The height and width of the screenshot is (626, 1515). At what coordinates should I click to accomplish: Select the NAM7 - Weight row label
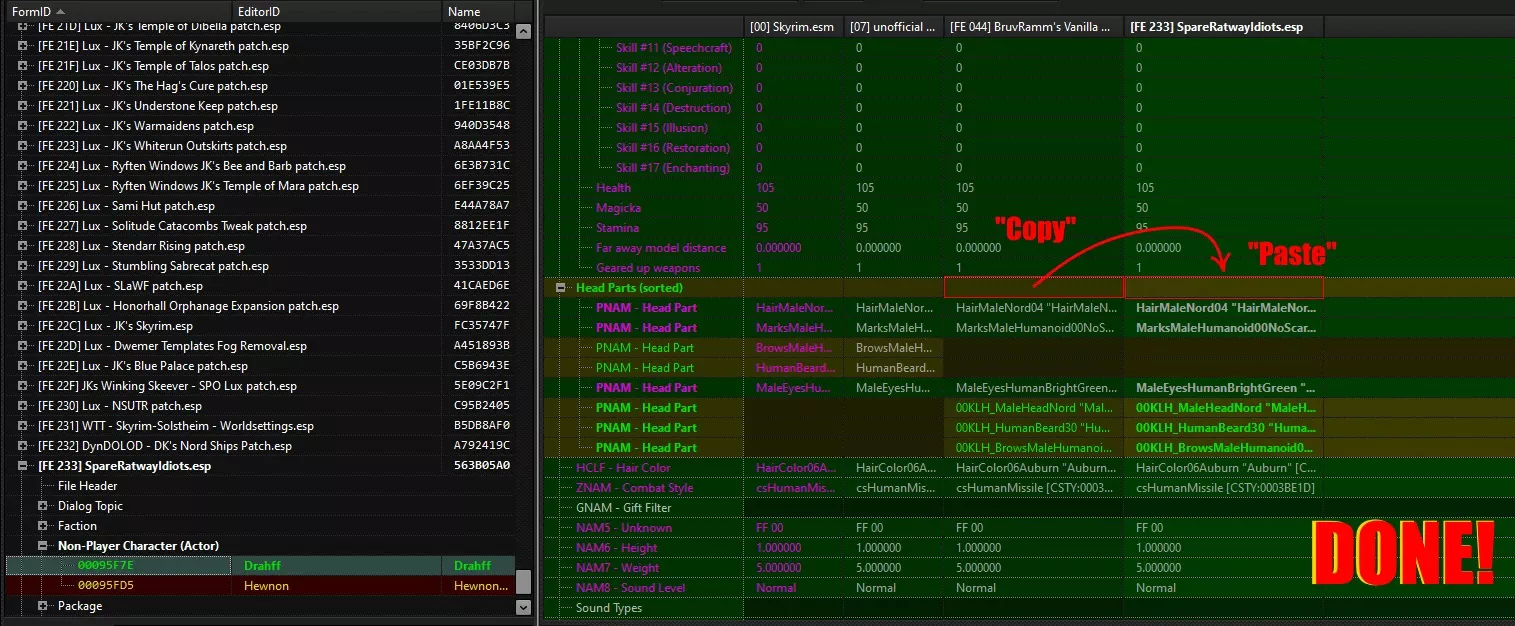click(617, 568)
